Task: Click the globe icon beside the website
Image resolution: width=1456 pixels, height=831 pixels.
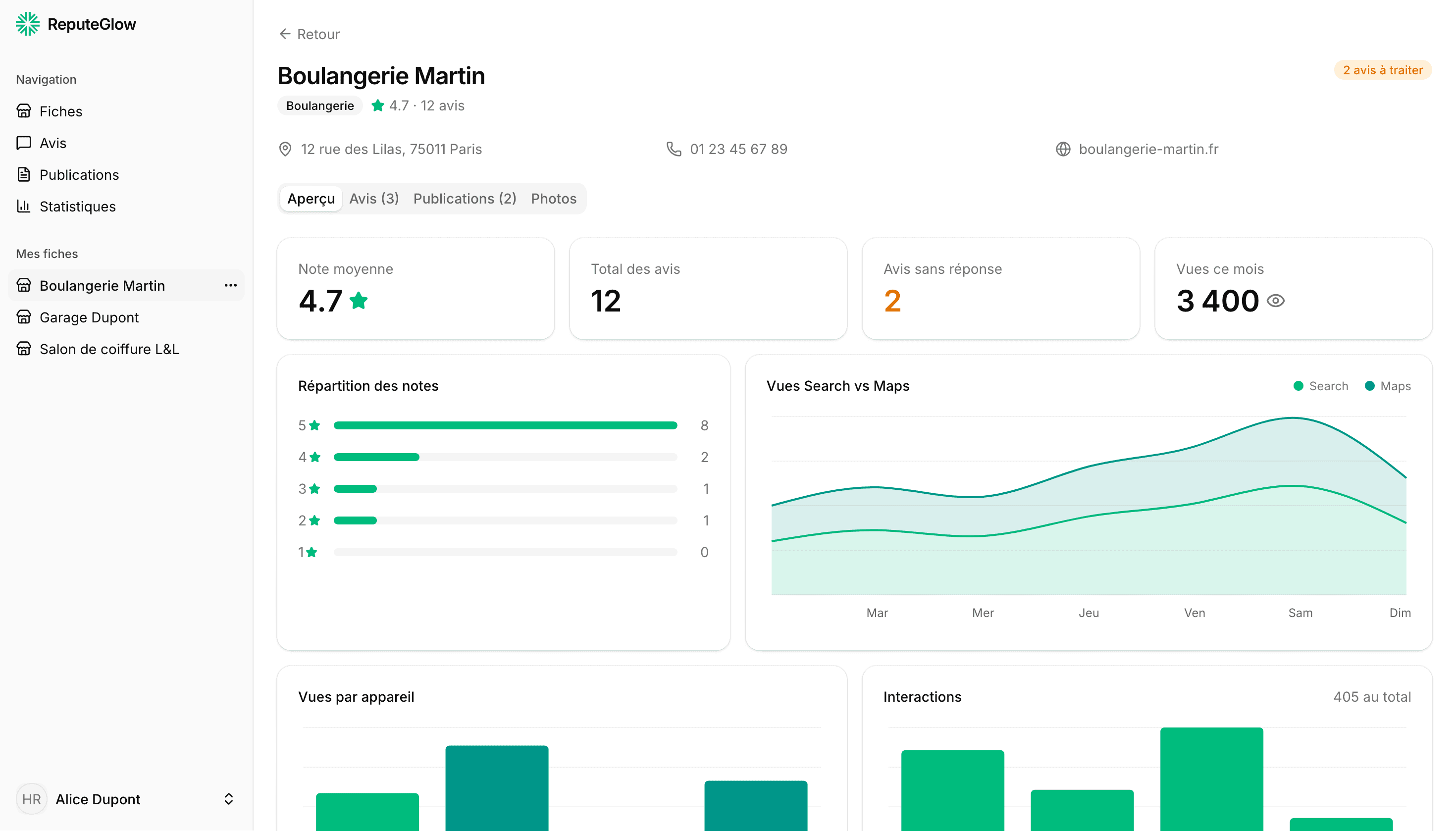Action: tap(1063, 149)
